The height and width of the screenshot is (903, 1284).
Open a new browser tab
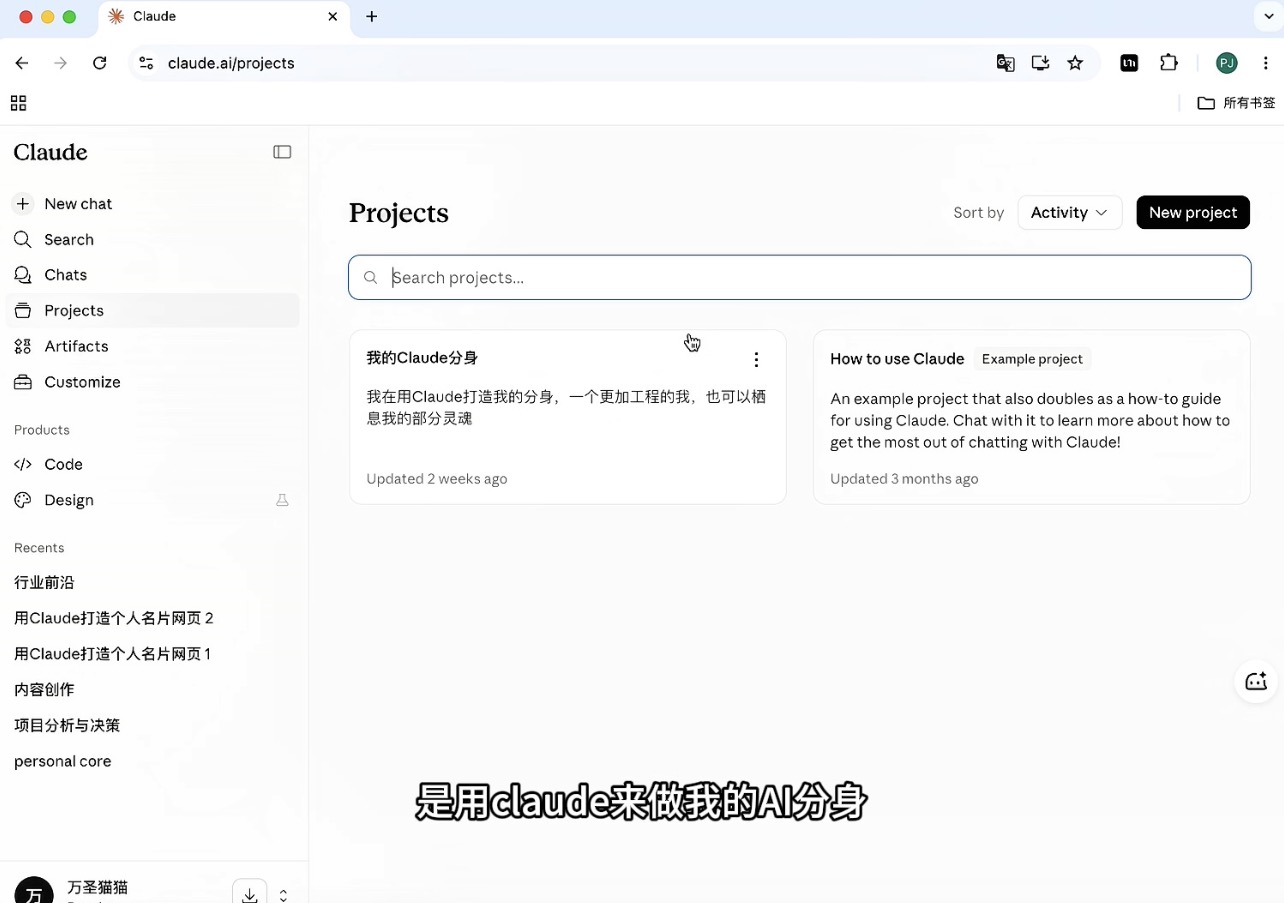372,17
